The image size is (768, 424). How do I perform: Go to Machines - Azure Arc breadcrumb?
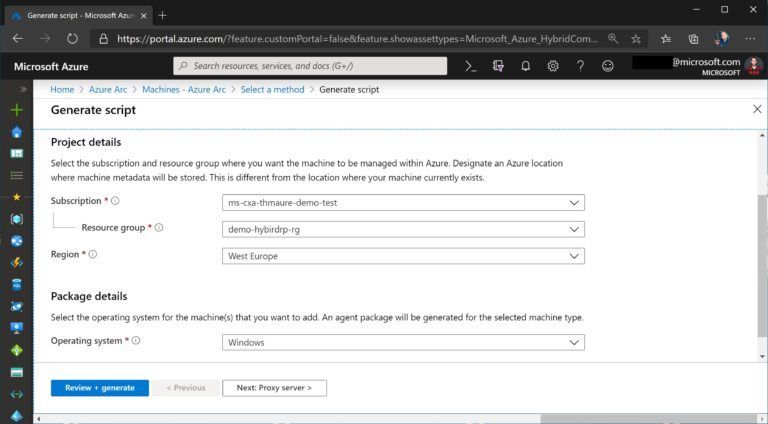184,90
